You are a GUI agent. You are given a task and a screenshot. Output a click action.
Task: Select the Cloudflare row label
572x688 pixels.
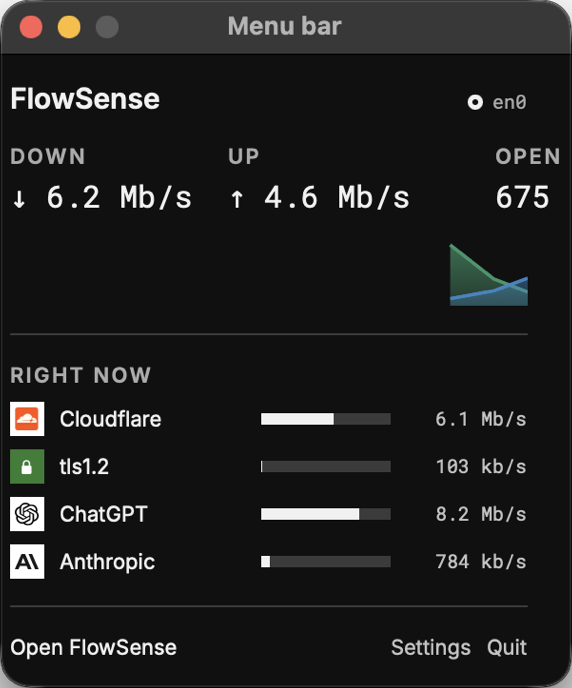pyautogui.click(x=111, y=419)
